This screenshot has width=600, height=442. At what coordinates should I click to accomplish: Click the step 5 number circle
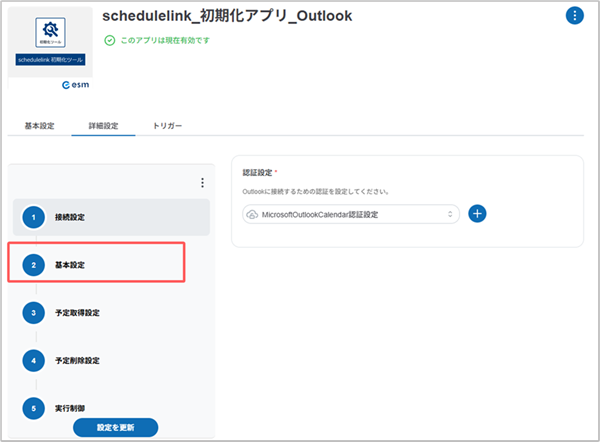pos(34,407)
